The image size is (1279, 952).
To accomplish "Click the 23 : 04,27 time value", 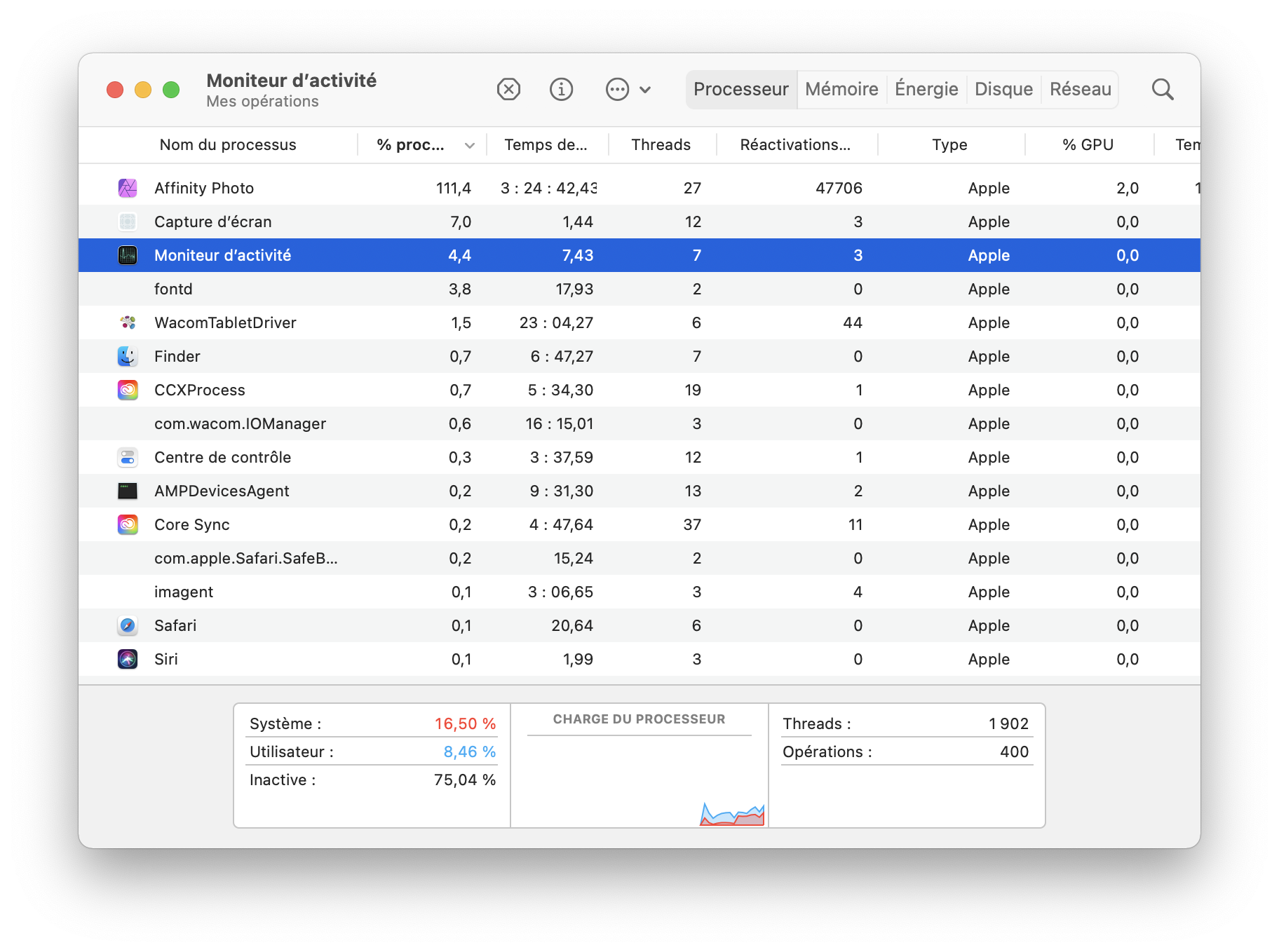I will click(556, 322).
